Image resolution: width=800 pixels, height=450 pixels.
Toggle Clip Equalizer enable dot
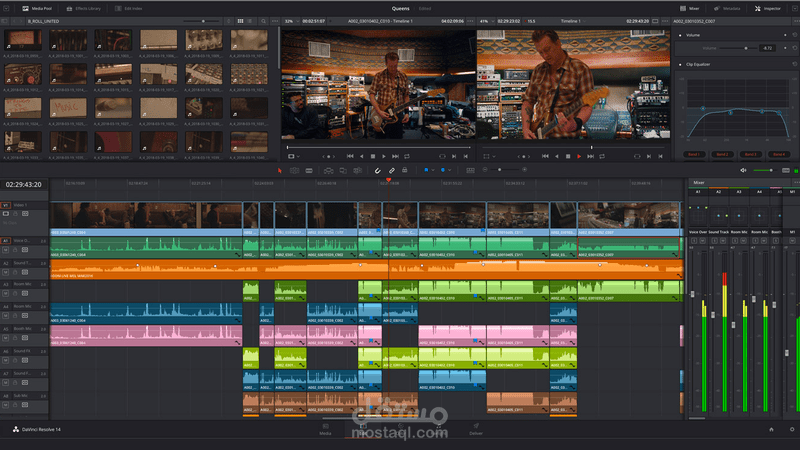680,64
